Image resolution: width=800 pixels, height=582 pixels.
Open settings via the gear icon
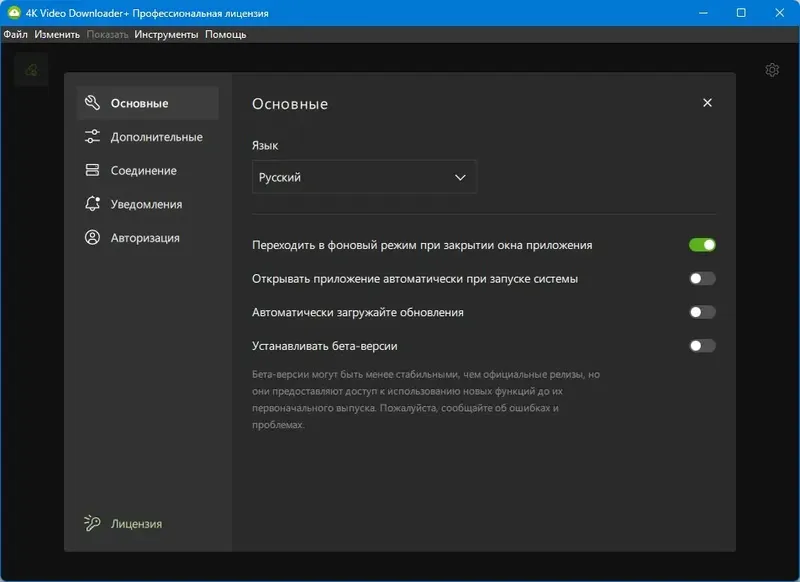[773, 70]
